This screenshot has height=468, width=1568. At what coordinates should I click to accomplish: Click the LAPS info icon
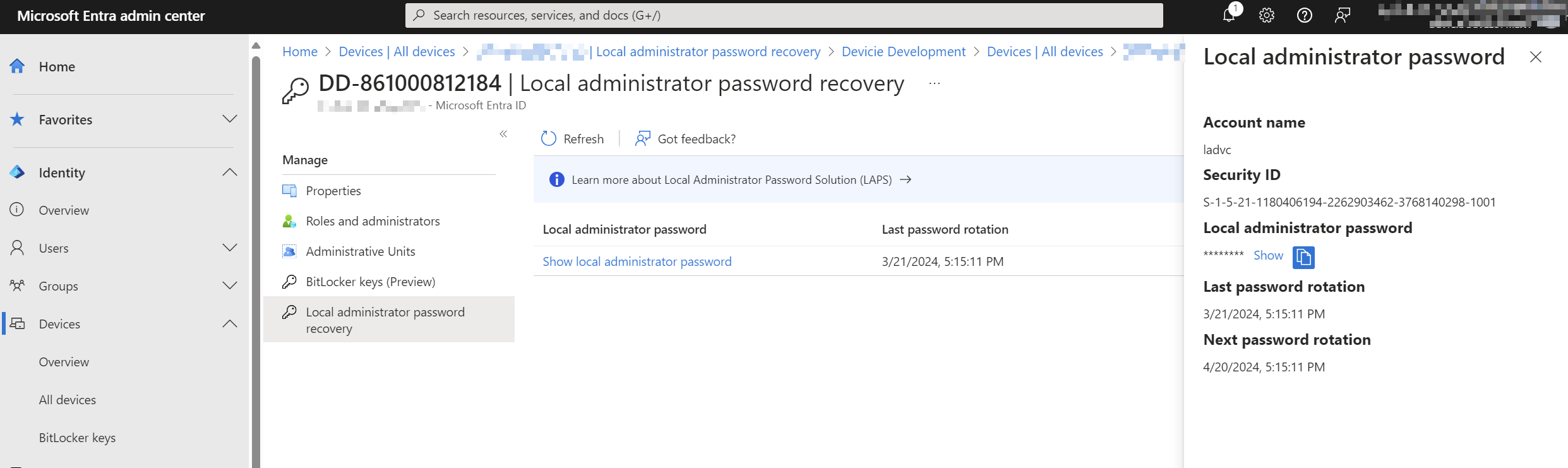coord(556,180)
